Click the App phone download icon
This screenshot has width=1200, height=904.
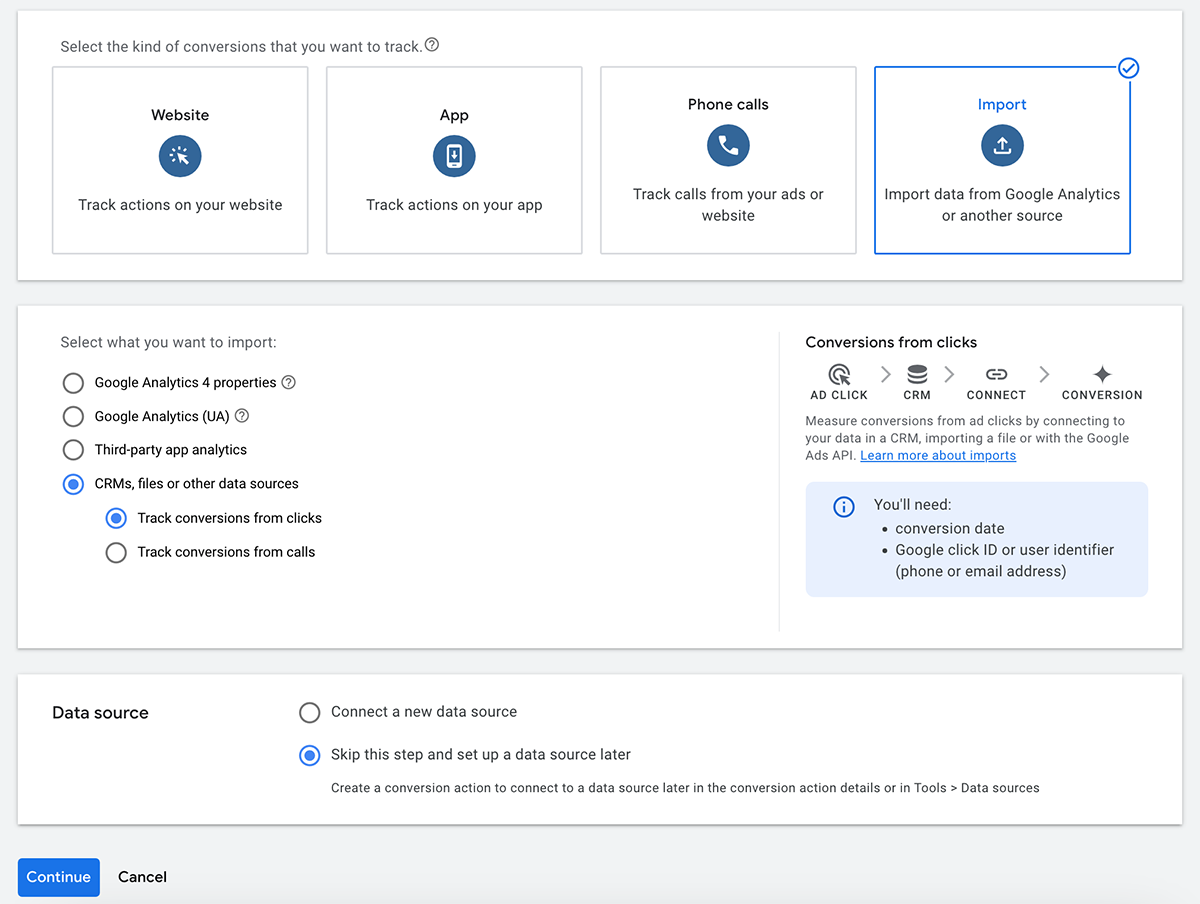click(454, 156)
